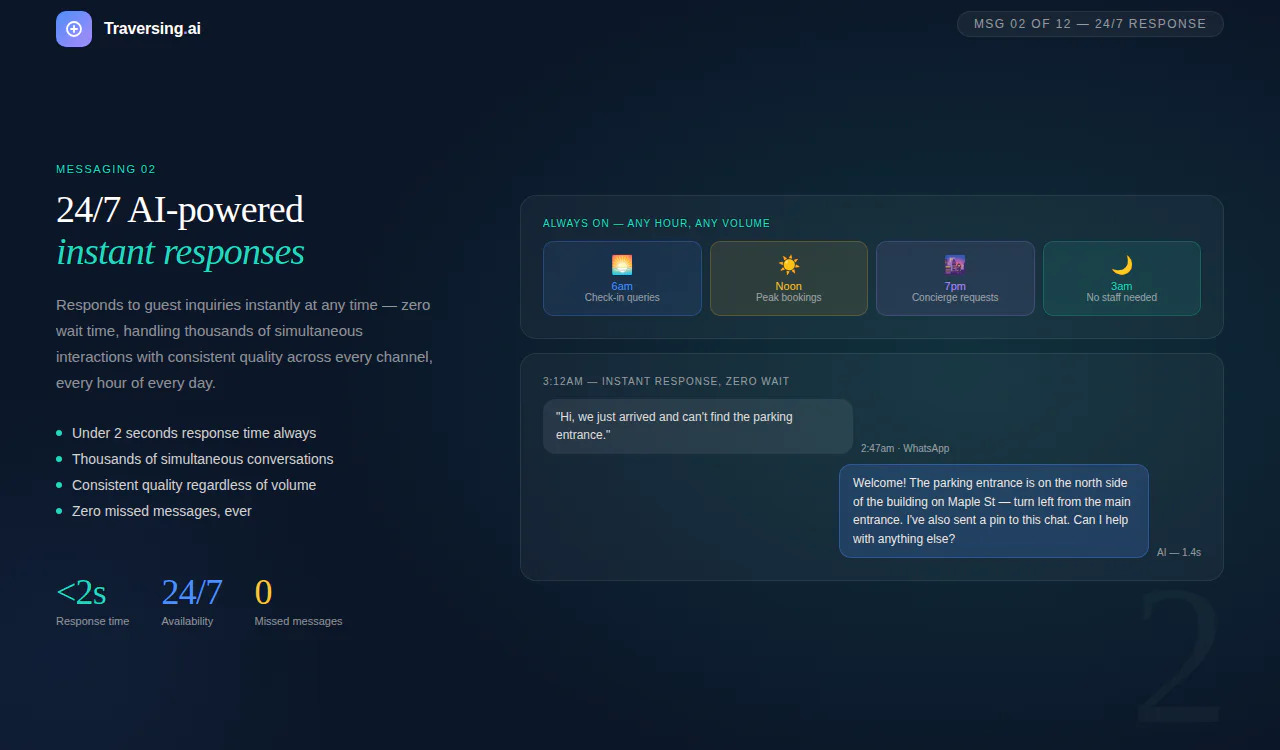Click the yellow 0 stat value
The width and height of the screenshot is (1280, 750).
(x=263, y=592)
